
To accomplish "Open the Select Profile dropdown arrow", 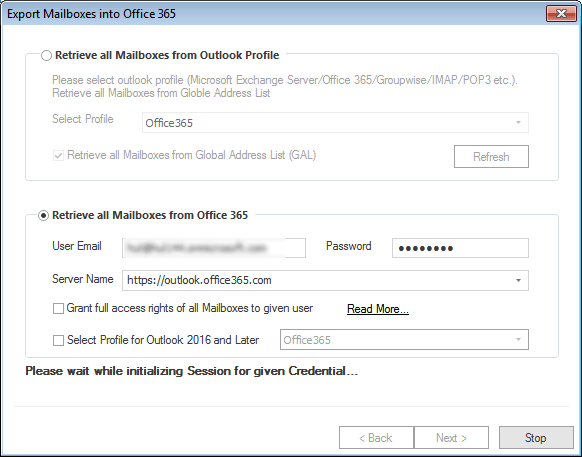I will [518, 123].
